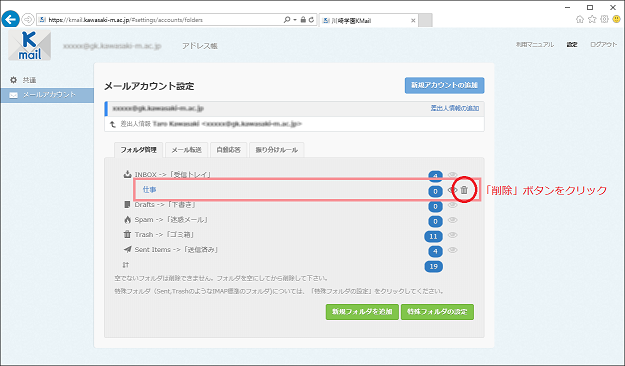Click the smiley feedback icon
625x366 pixels.
[617, 19]
